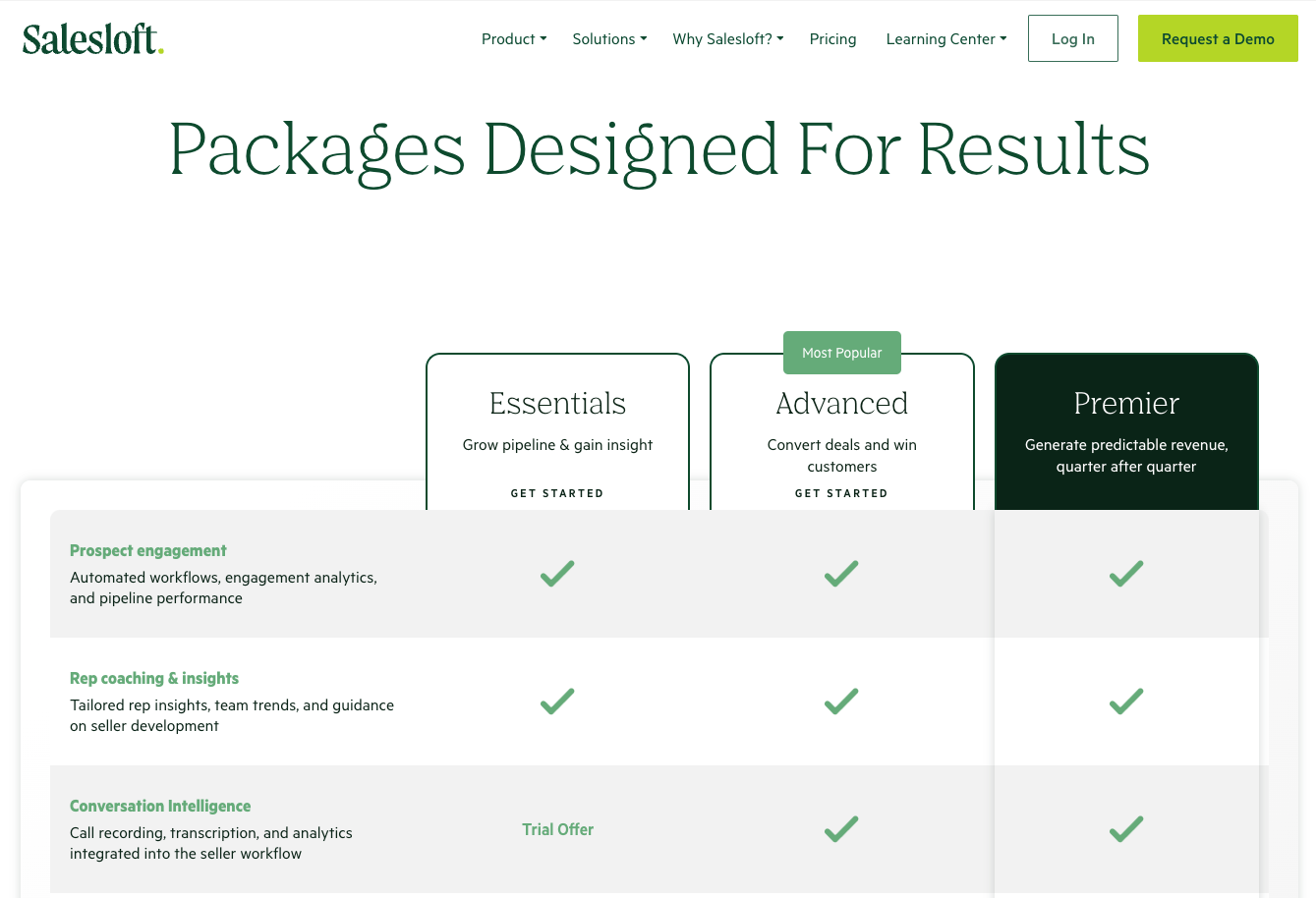1316x898 pixels.
Task: Click the Most Popular badge
Action: [842, 353]
